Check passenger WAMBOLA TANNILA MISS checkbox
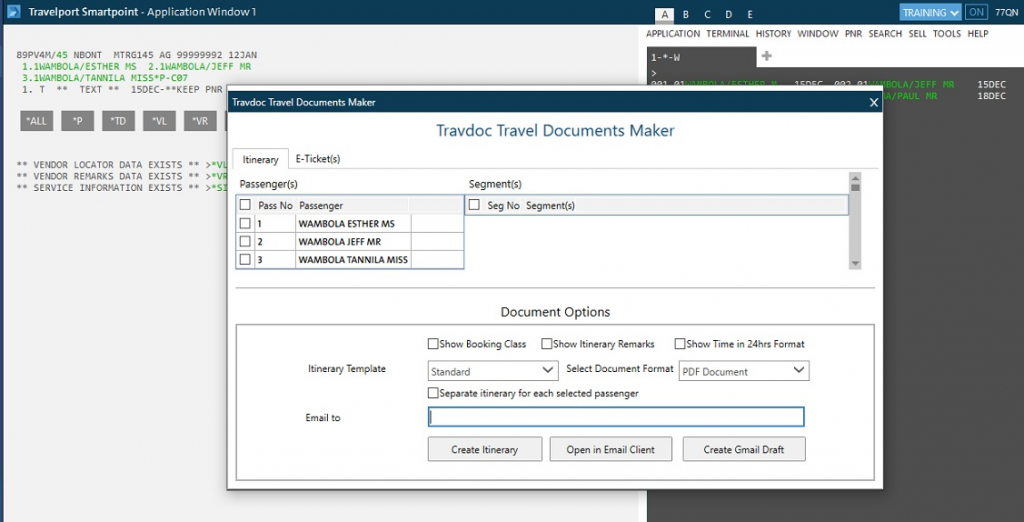The image size is (1024, 522). pyautogui.click(x=245, y=259)
